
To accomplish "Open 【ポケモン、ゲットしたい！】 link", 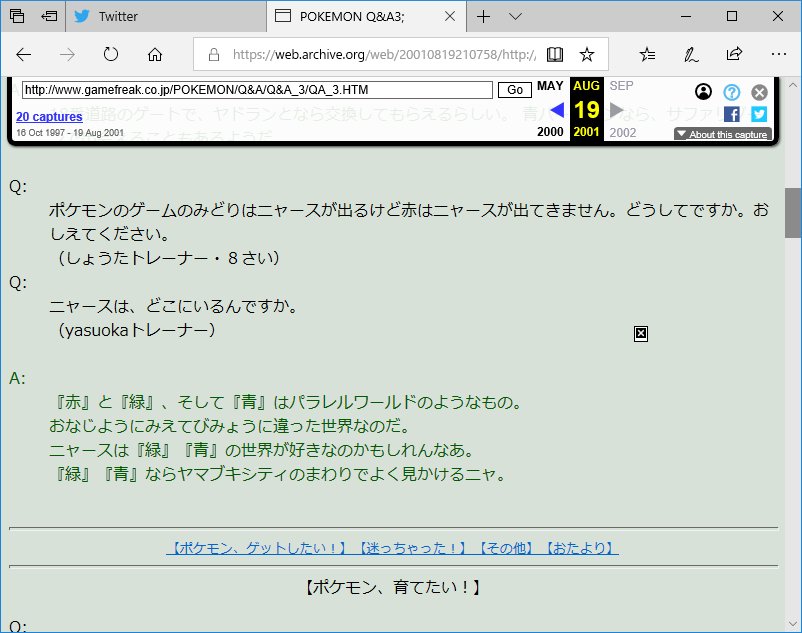I will coord(257,548).
